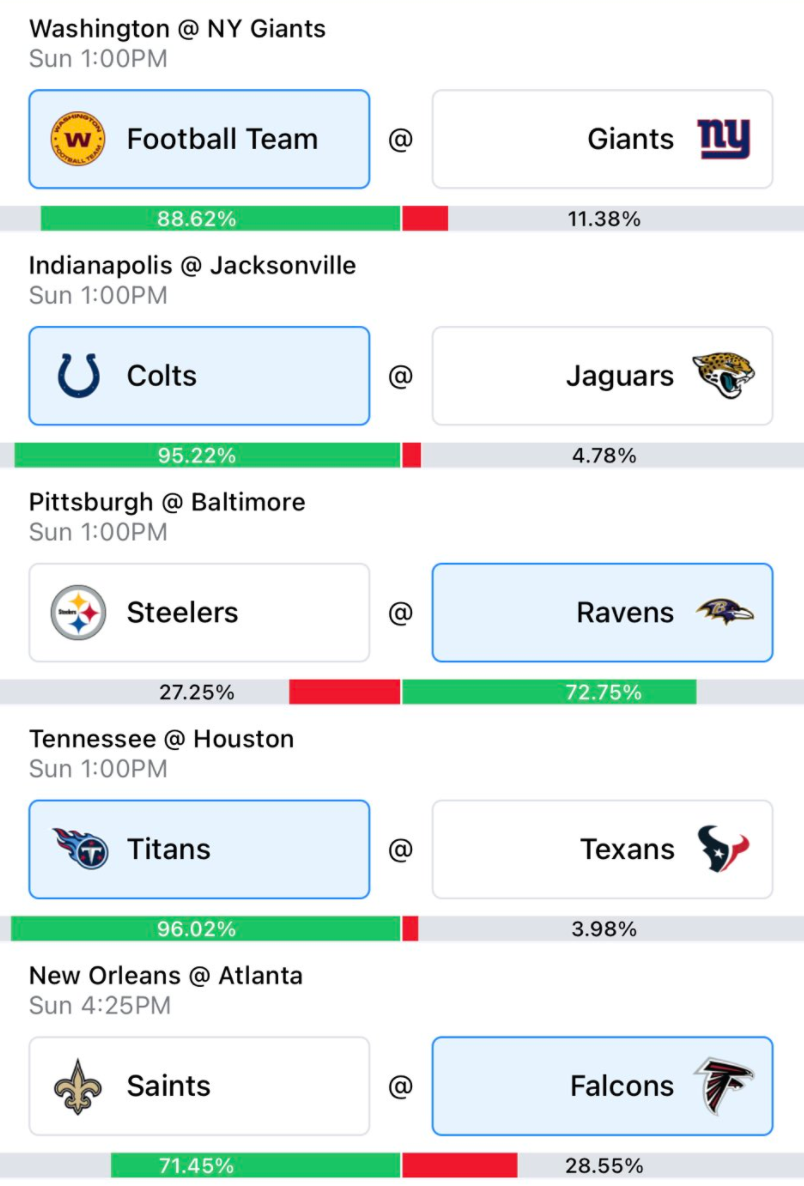
Task: Click the Steelers logo
Action: (78, 613)
